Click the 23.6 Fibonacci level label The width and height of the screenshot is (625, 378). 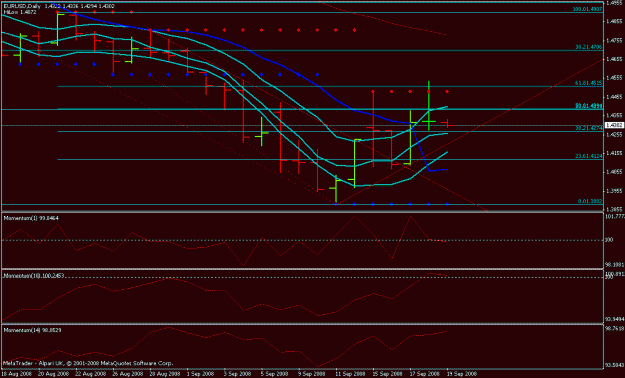click(588, 156)
